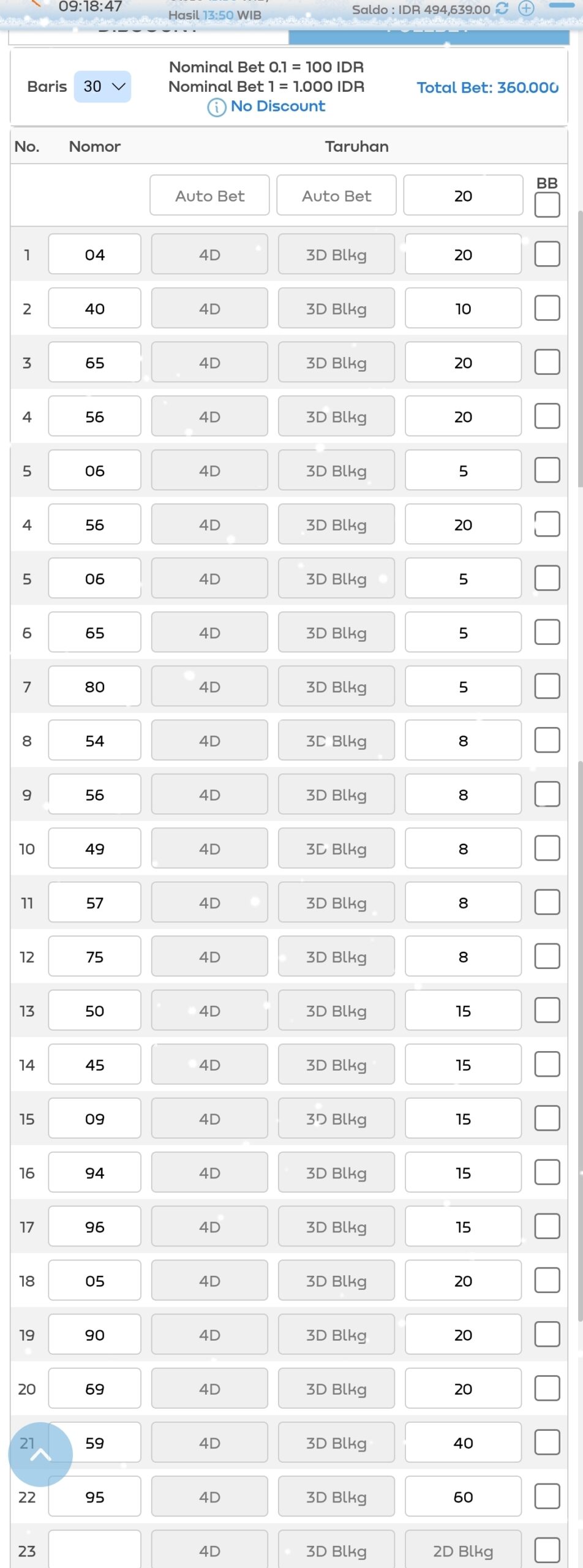The width and height of the screenshot is (583, 1568).
Task: Click the No Discount link
Action: [x=278, y=107]
